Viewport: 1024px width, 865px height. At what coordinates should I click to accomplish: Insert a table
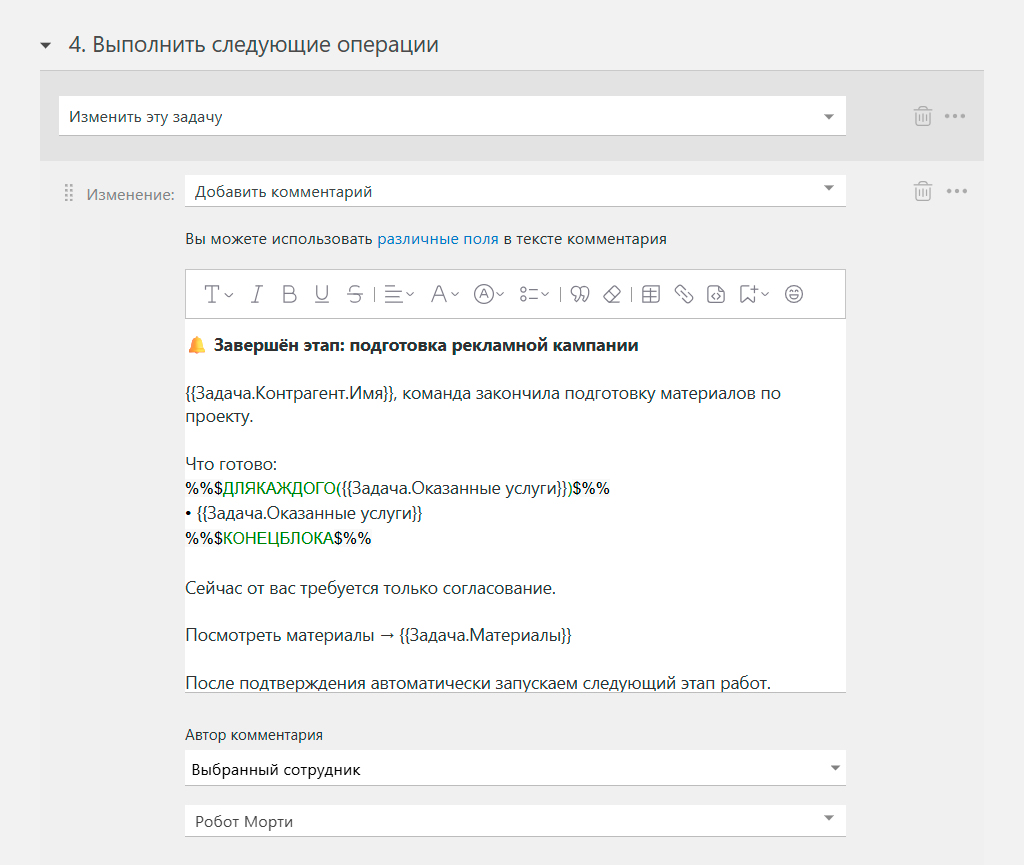tap(650, 294)
